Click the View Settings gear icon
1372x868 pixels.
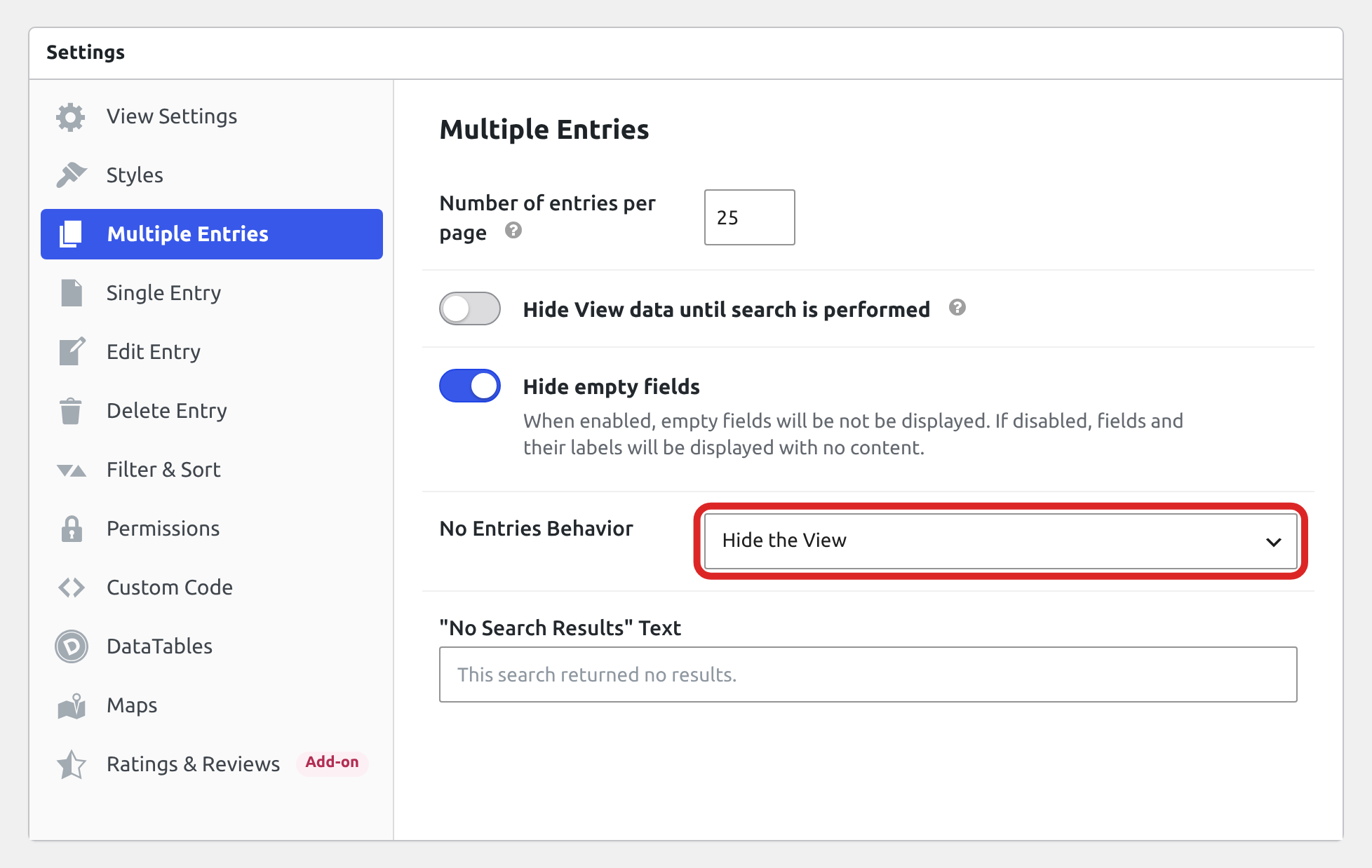tap(71, 116)
